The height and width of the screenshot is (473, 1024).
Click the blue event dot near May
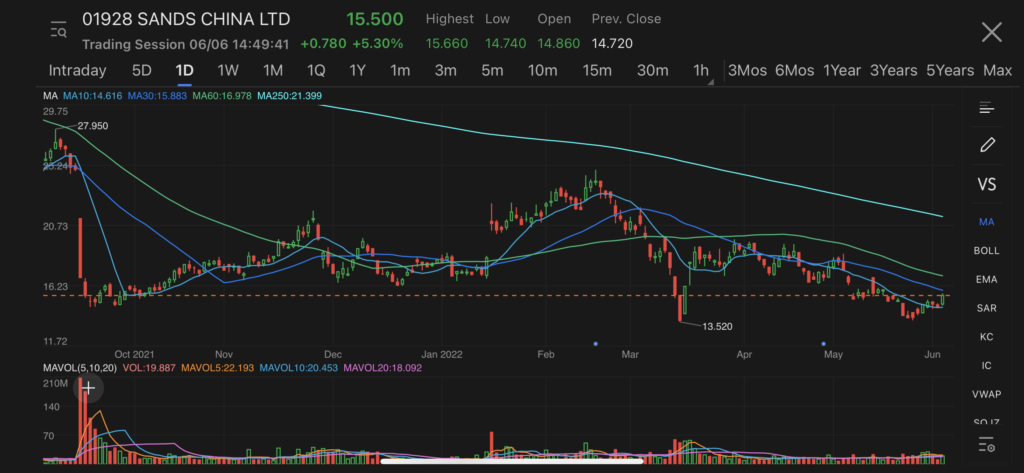coord(824,343)
